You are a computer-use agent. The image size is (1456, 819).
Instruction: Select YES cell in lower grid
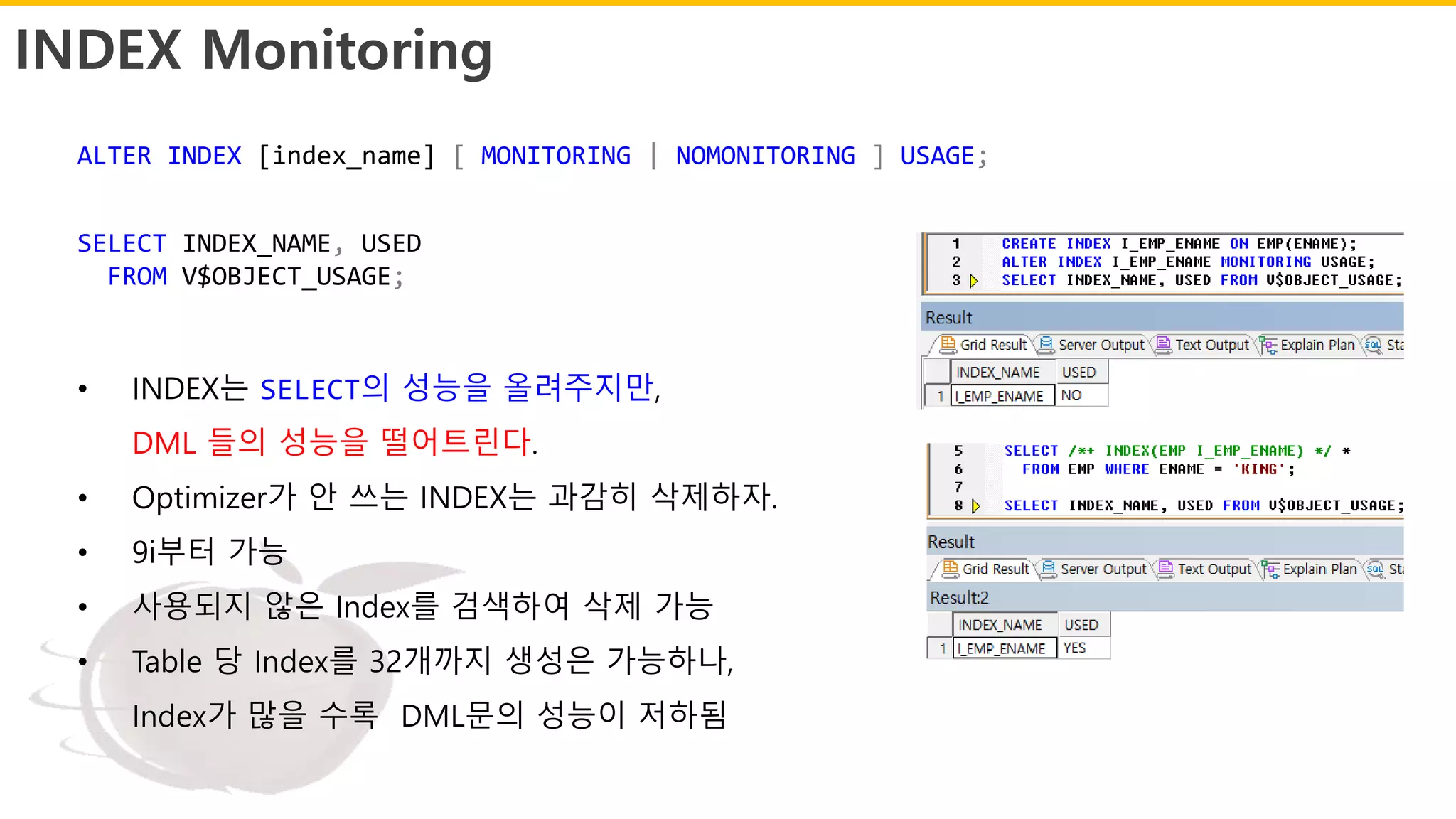click(1083, 648)
